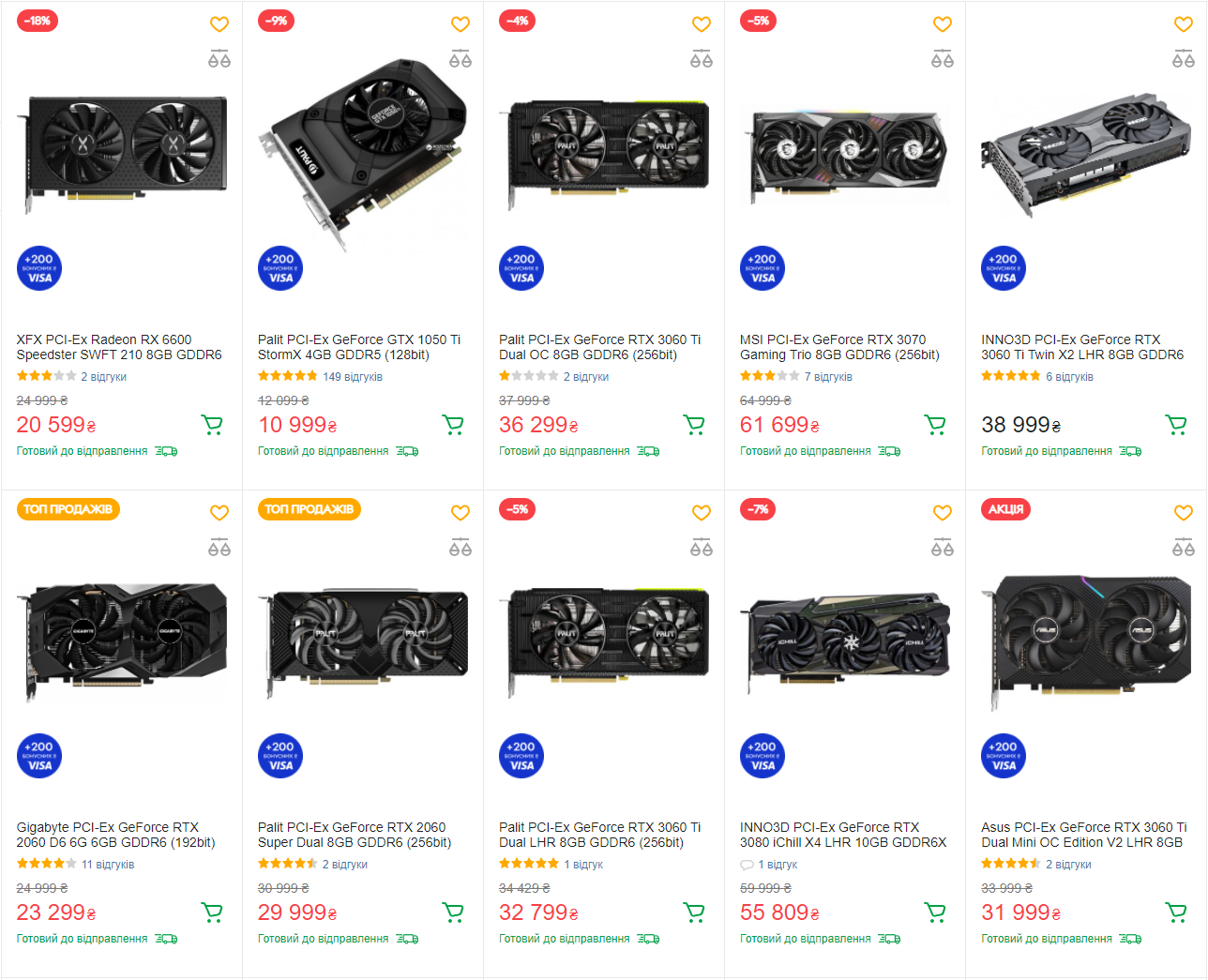Click the INNO3D RTX 3080 iChill X4 title

[x=842, y=835]
